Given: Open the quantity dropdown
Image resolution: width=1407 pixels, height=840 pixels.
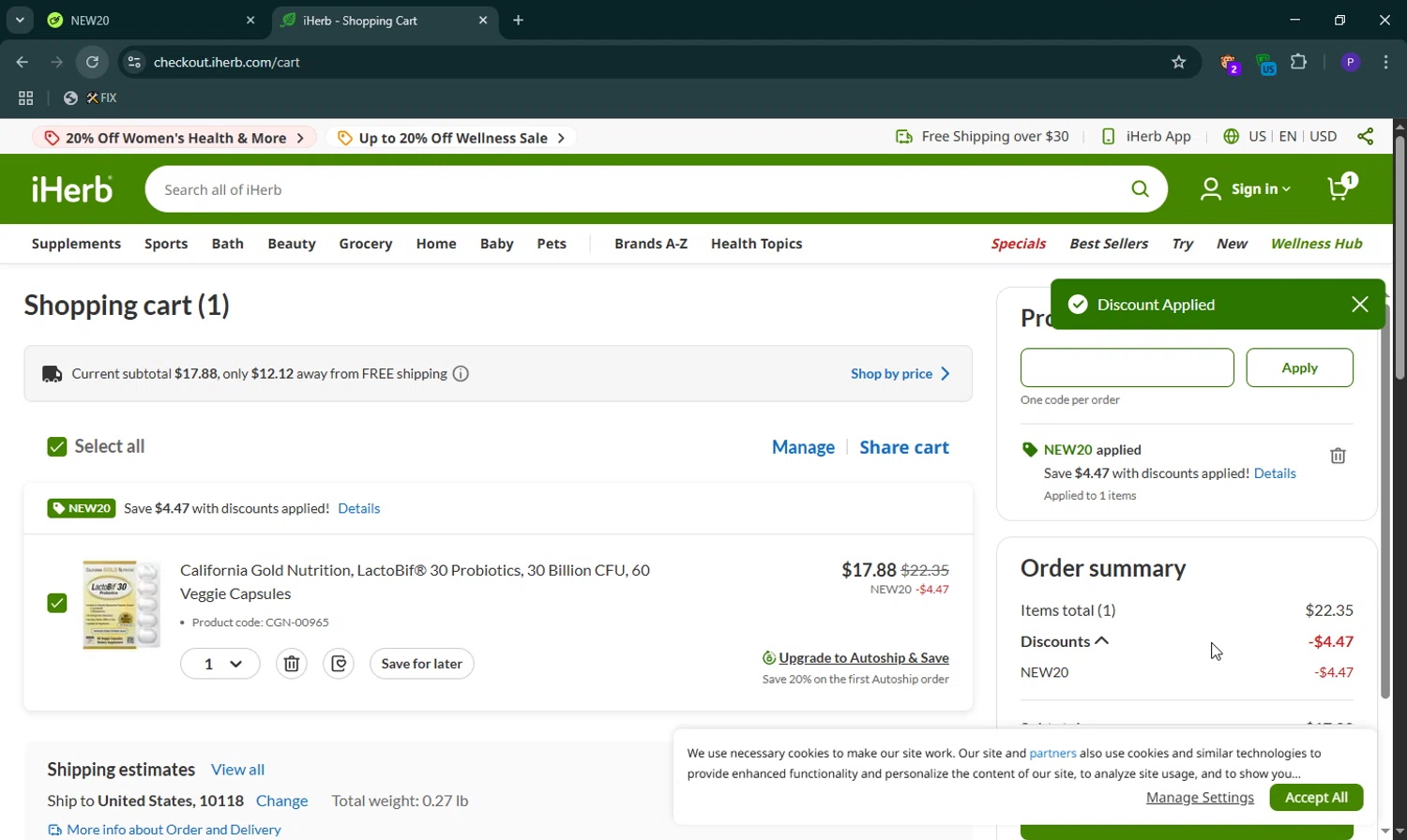Looking at the screenshot, I should click(220, 664).
